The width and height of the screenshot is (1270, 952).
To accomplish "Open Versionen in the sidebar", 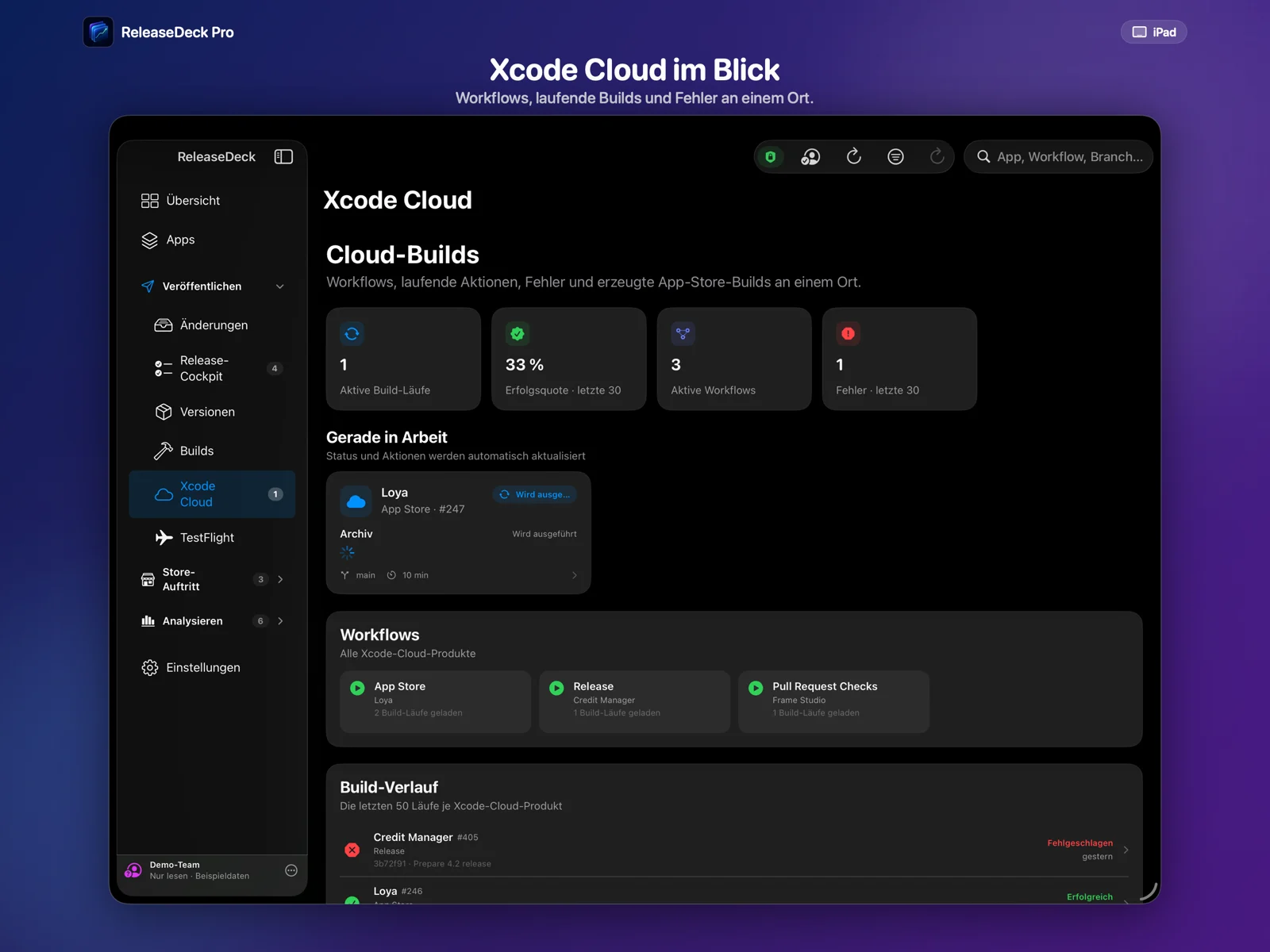I will tap(212, 412).
